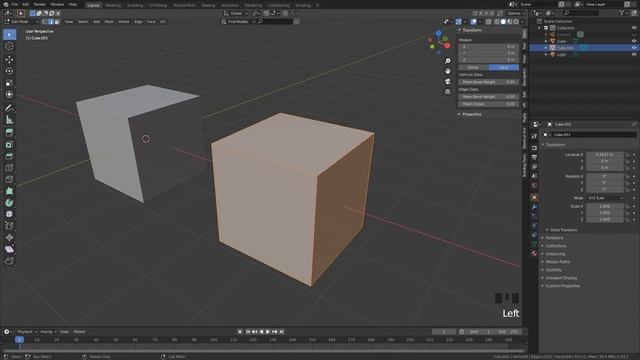The image size is (640, 360).
Task: Enable edge select mode
Action: (51, 22)
